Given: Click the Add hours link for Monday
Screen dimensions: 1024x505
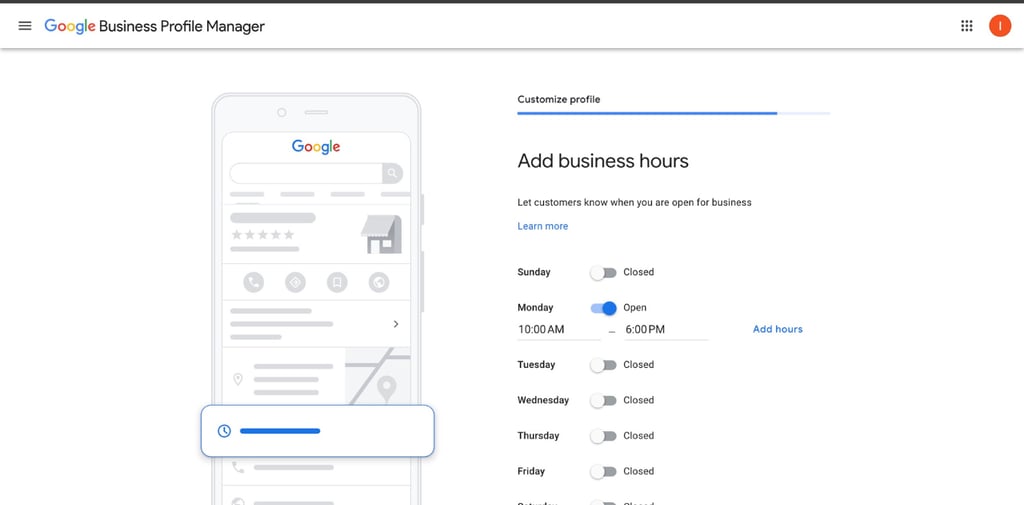Looking at the screenshot, I should pyautogui.click(x=778, y=329).
